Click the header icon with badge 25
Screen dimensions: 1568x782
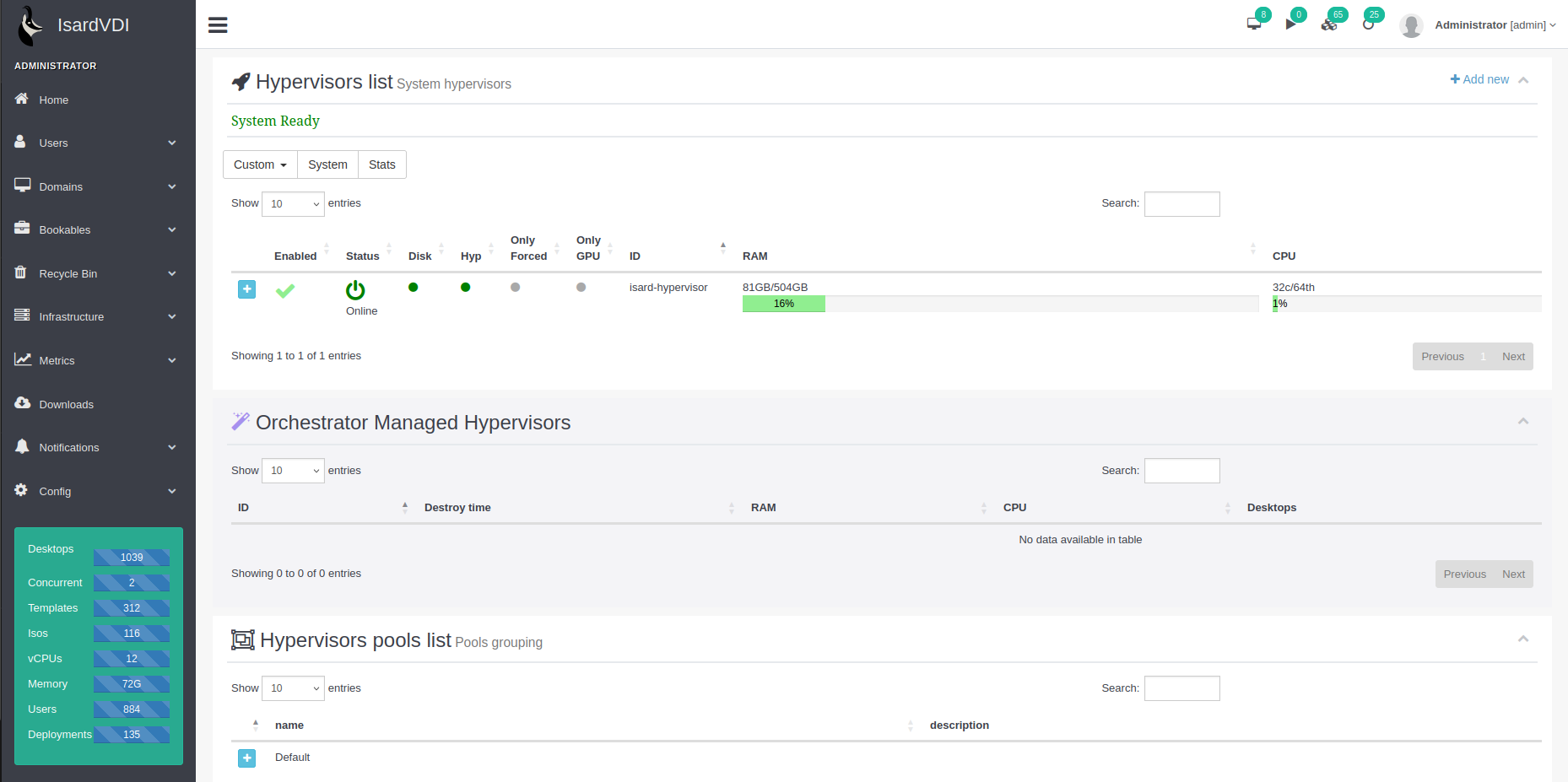(1368, 24)
